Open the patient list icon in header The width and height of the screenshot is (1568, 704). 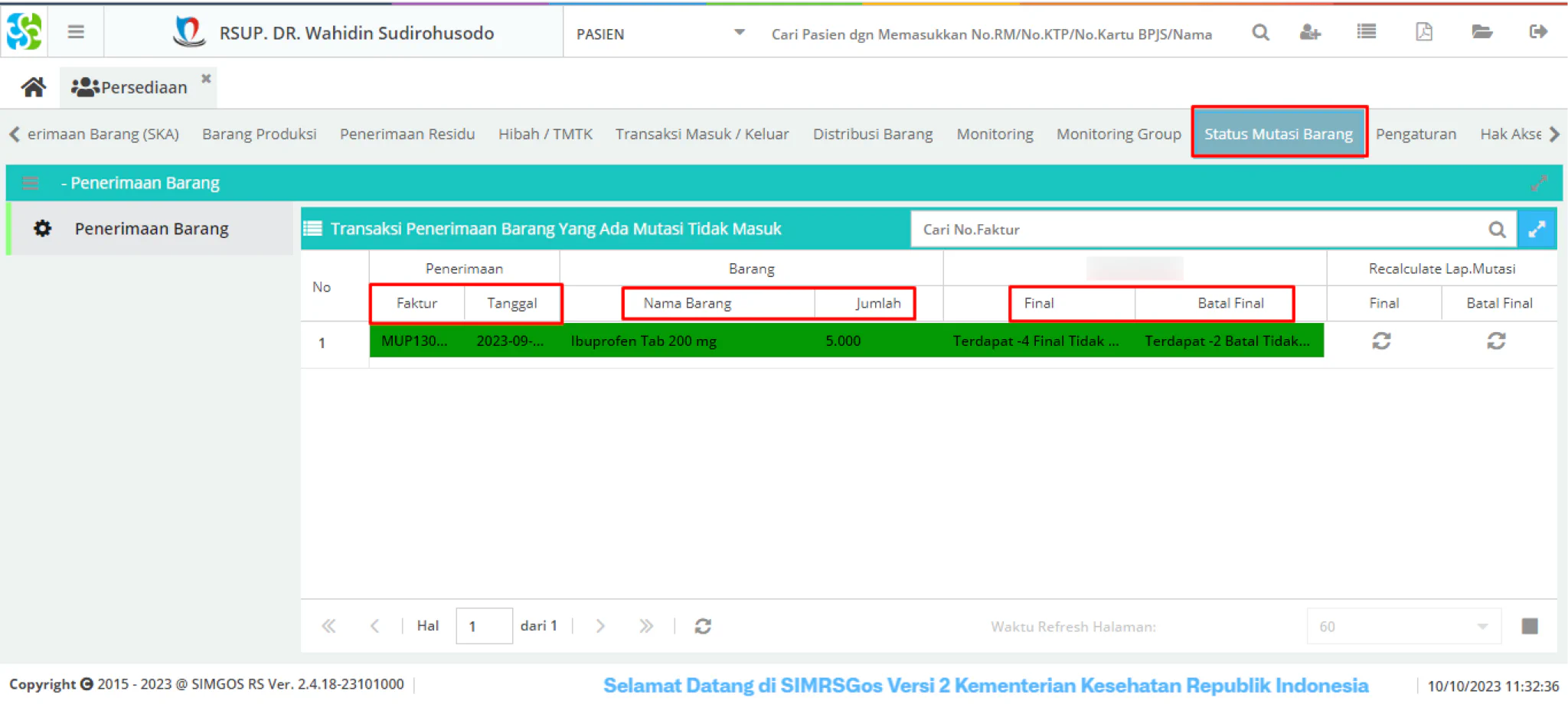click(1367, 32)
